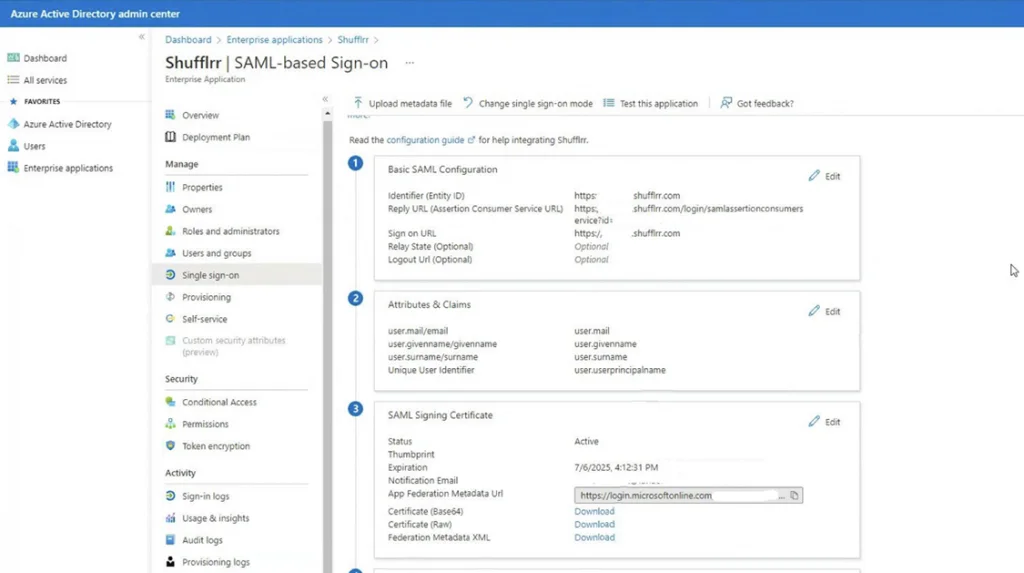Screen dimensions: 1024x573
Task: Click Azure Active Directory admin center title
Action: [95, 14]
